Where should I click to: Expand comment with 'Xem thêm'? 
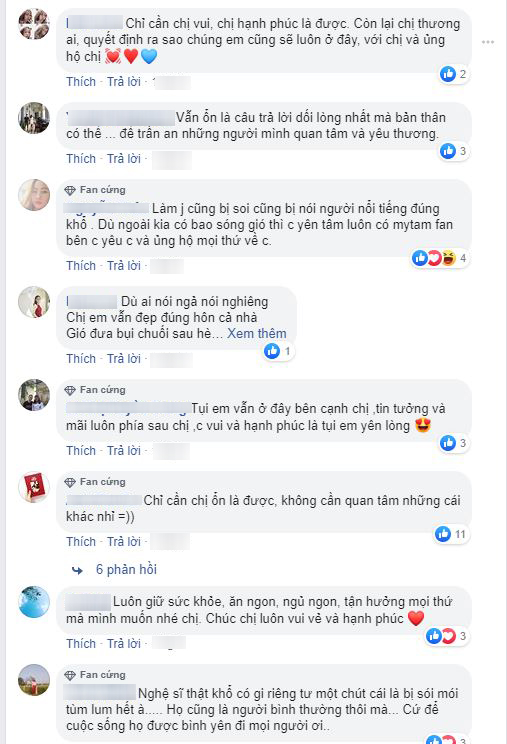click(257, 334)
